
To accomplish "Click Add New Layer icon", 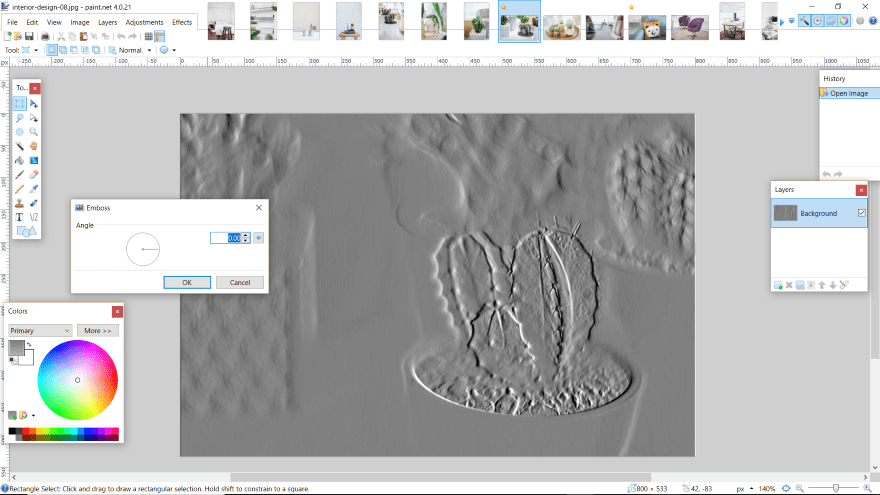I will click(x=778, y=285).
